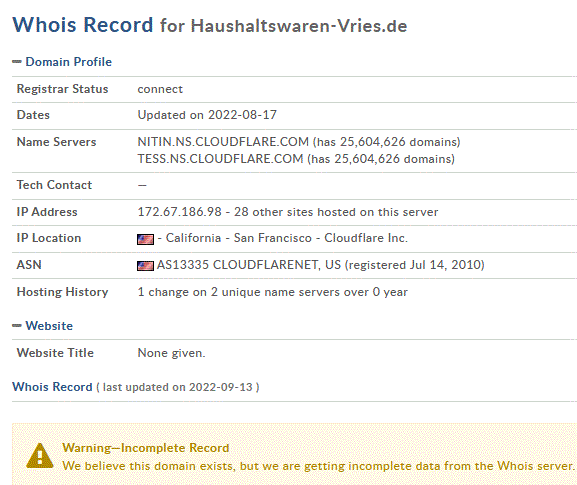Click the 172.67.186.98 IP address

coord(180,212)
